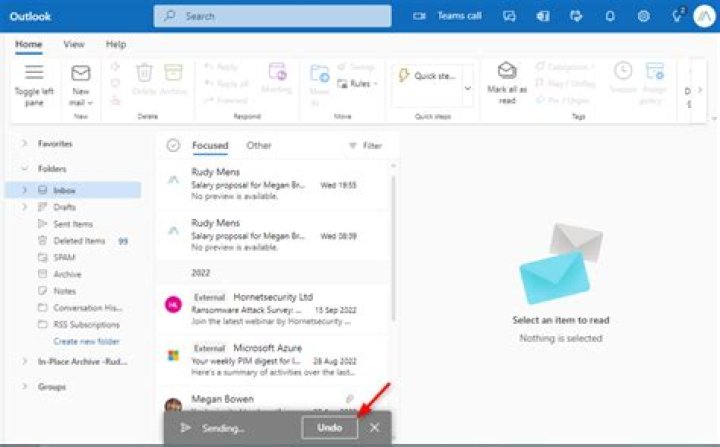Open the Deleted Items folder
The width and height of the screenshot is (720, 447).
(73, 241)
